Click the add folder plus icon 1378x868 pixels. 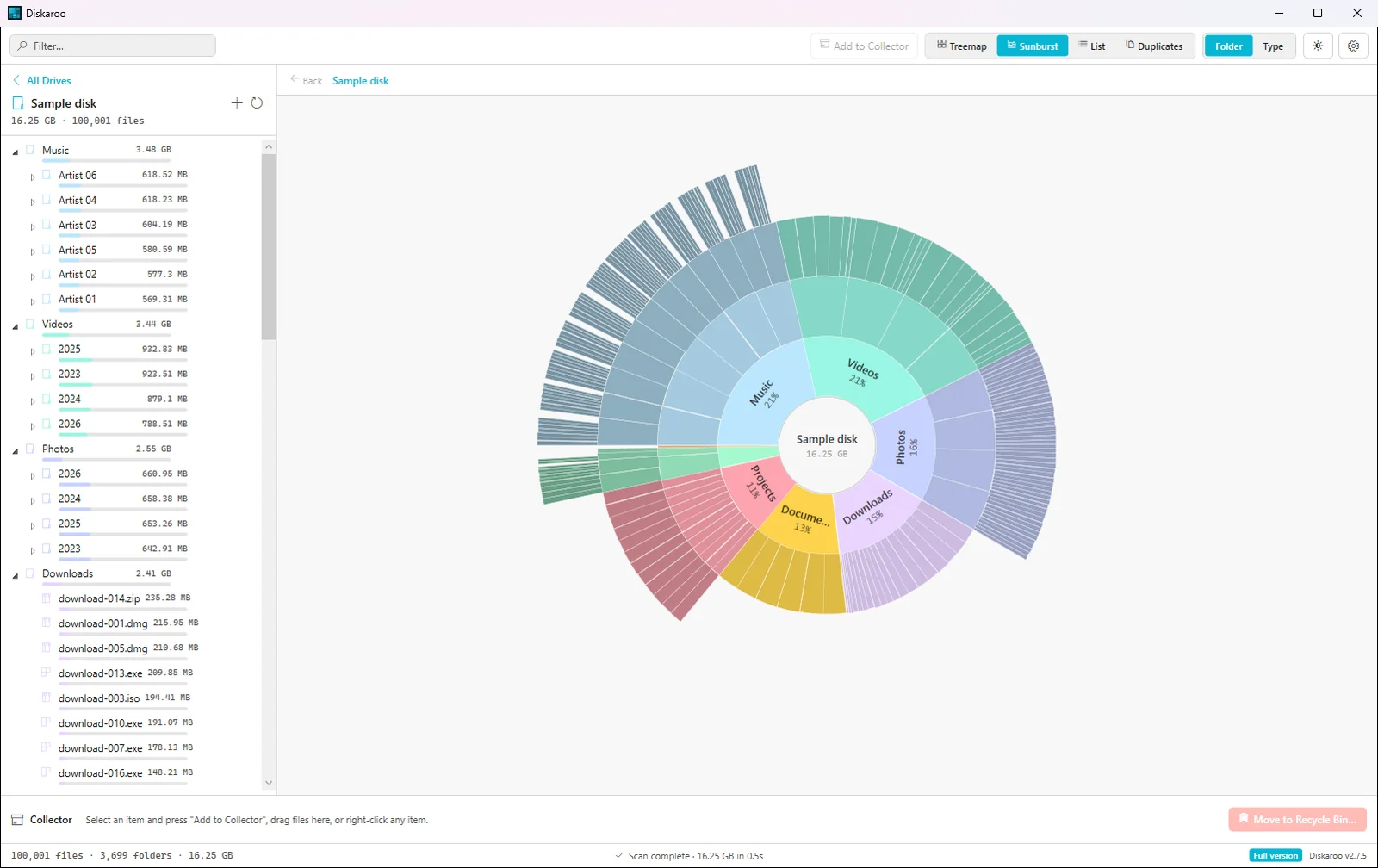(x=237, y=102)
